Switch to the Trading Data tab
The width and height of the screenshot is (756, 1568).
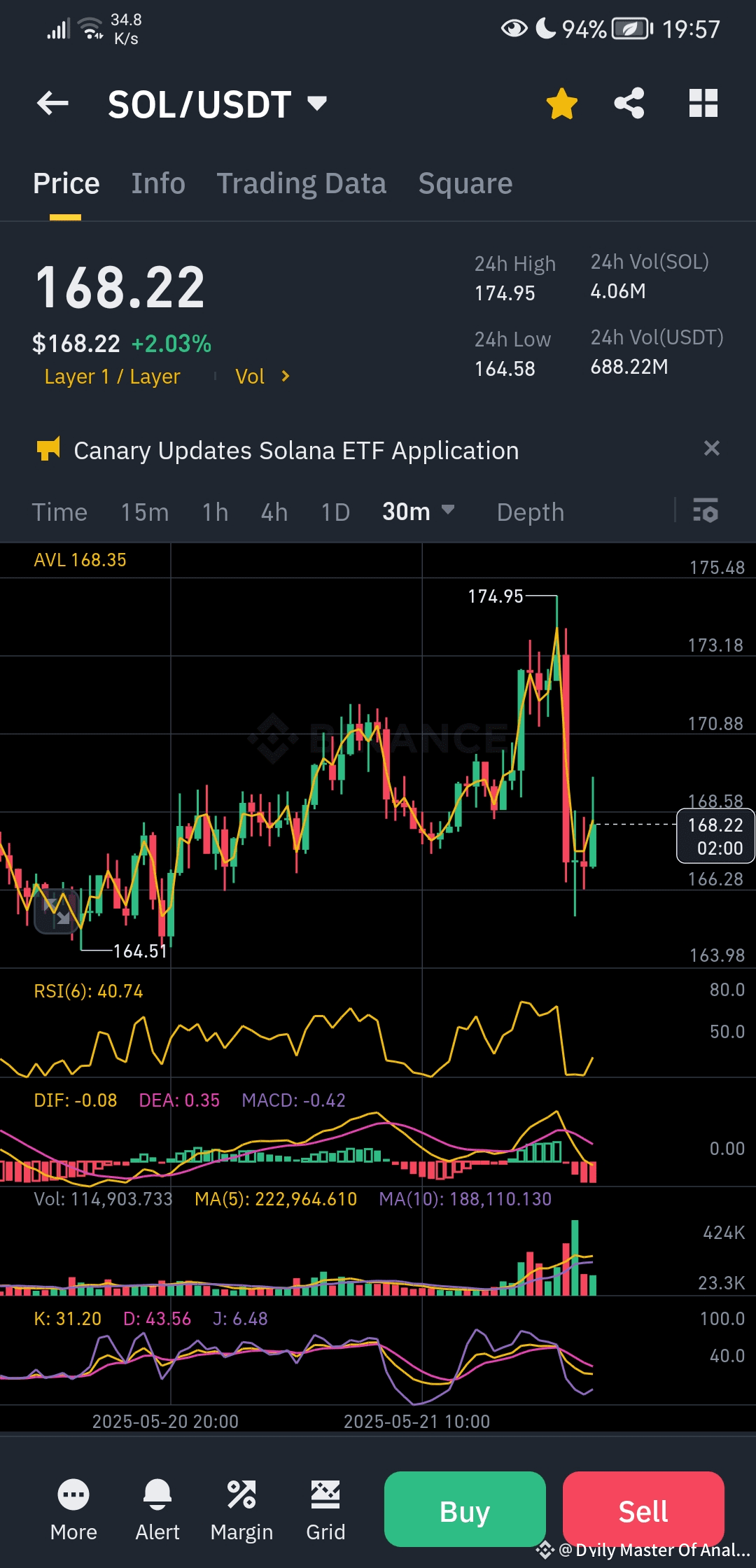click(x=301, y=183)
